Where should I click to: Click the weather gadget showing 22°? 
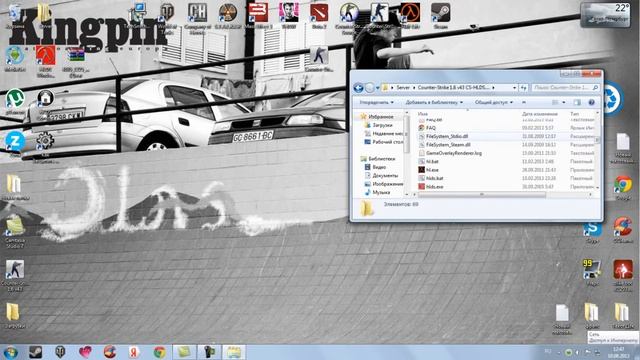pos(605,15)
